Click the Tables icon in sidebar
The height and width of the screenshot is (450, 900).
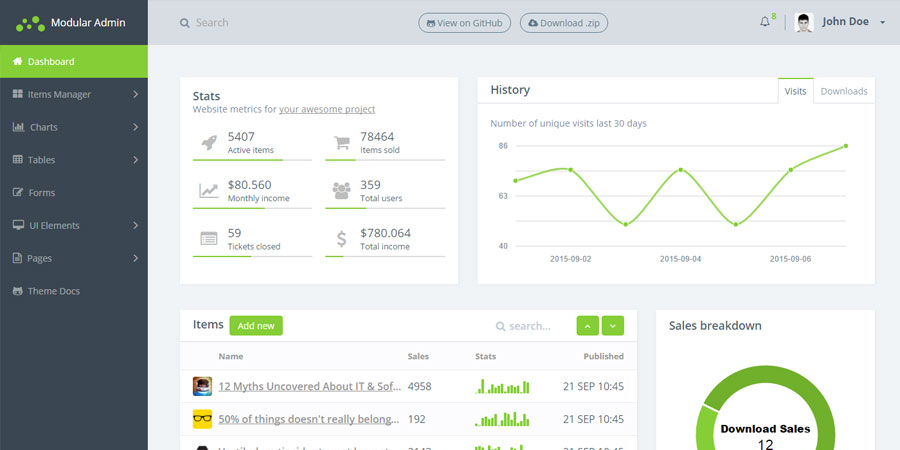(x=18, y=160)
